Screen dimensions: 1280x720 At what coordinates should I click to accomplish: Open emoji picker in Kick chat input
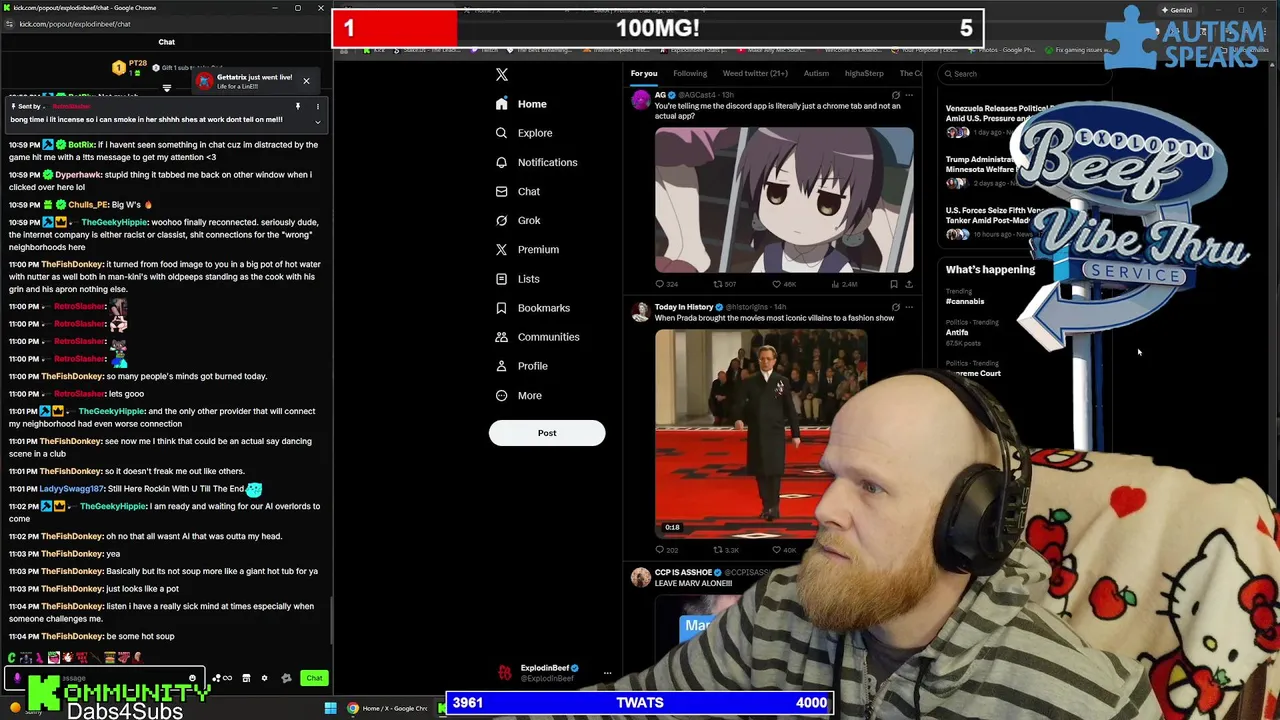pos(192,678)
